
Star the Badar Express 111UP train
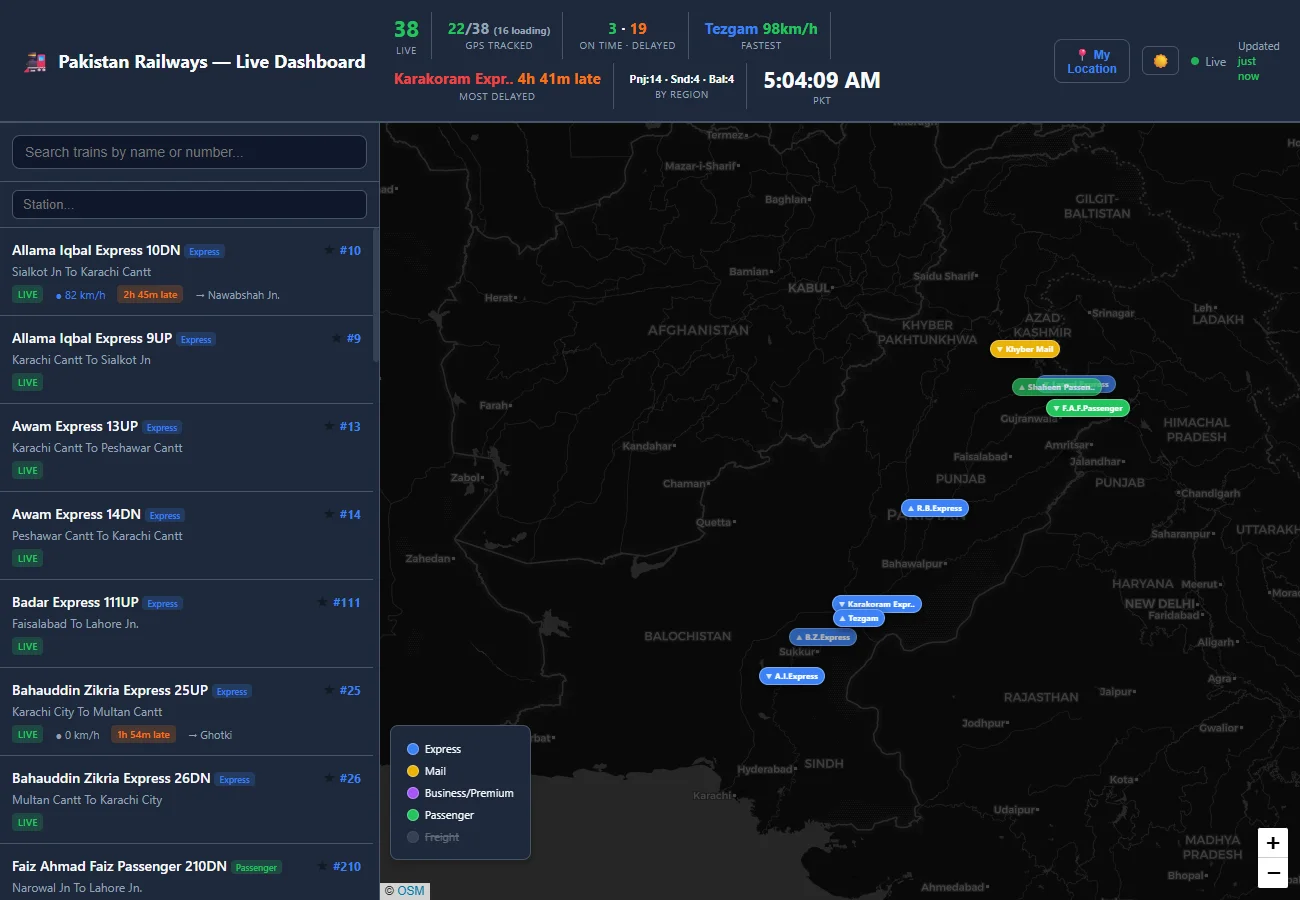tap(322, 602)
